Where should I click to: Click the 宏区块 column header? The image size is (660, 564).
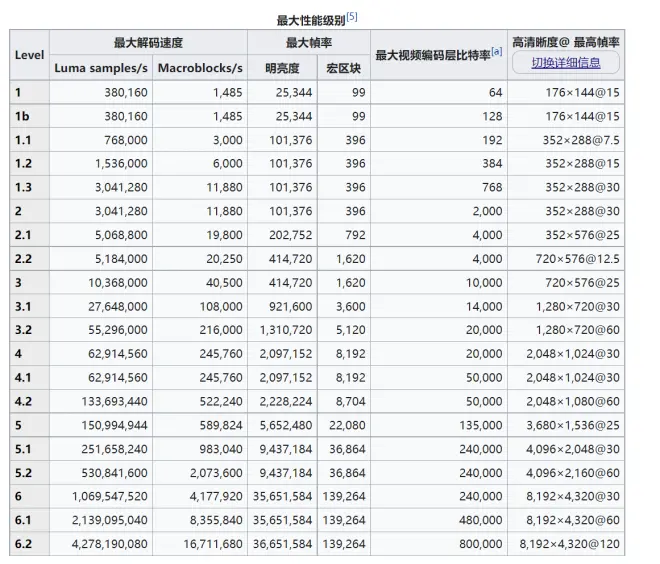[343, 68]
